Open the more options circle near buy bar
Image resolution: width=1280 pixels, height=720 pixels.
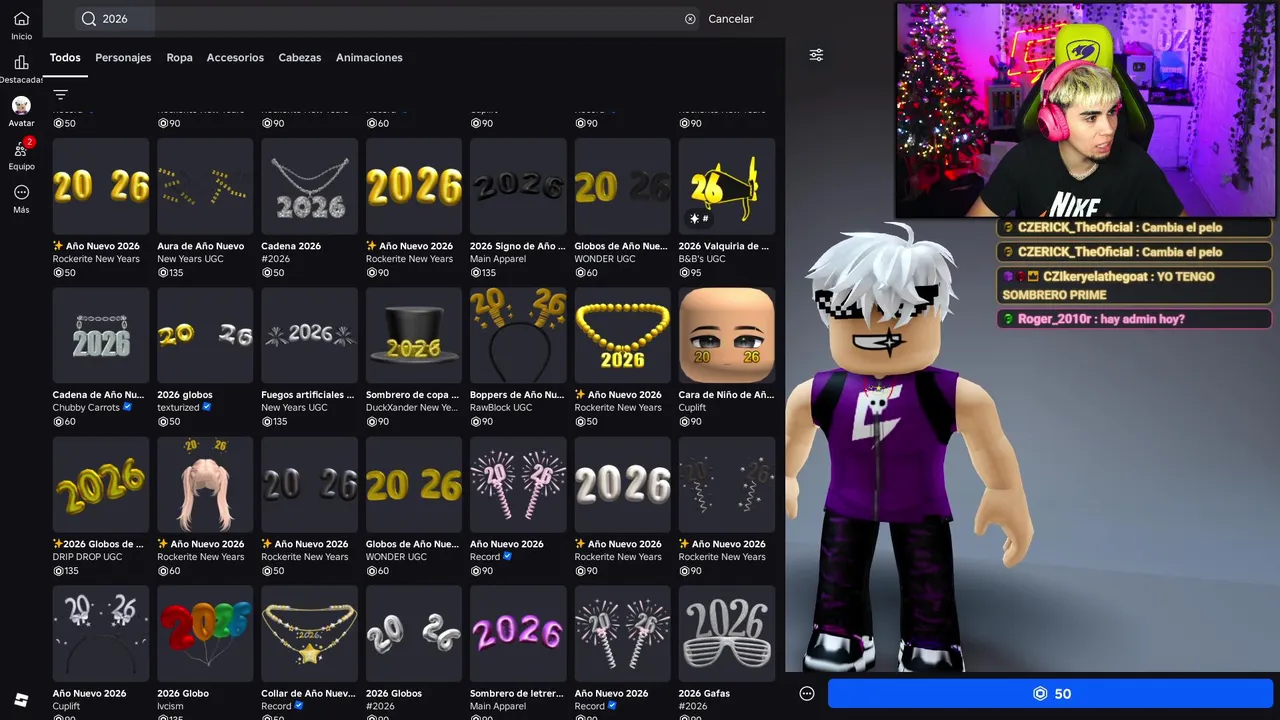(x=807, y=693)
